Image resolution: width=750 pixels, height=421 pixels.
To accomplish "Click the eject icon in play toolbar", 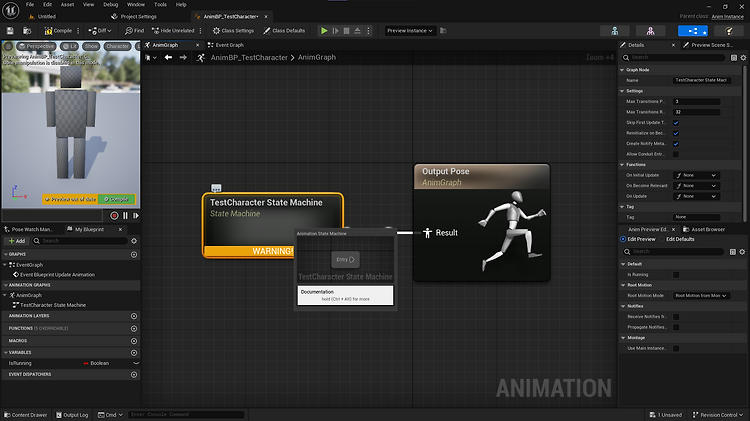I will pyautogui.click(x=357, y=31).
